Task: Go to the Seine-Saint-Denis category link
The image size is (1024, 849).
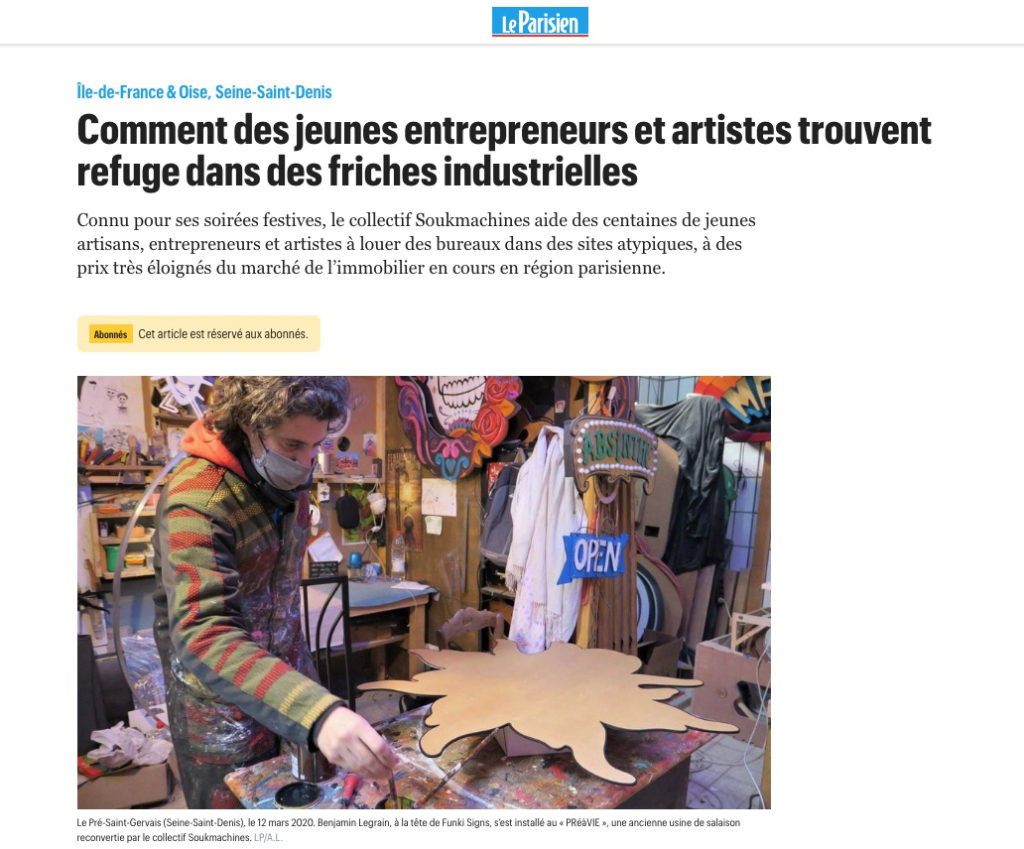Action: coord(273,92)
